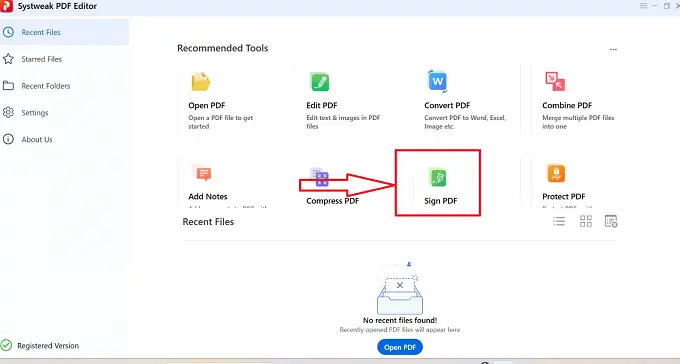Open the three-dots menu for Recommended Tools
This screenshot has height=364, width=680.
613,49
